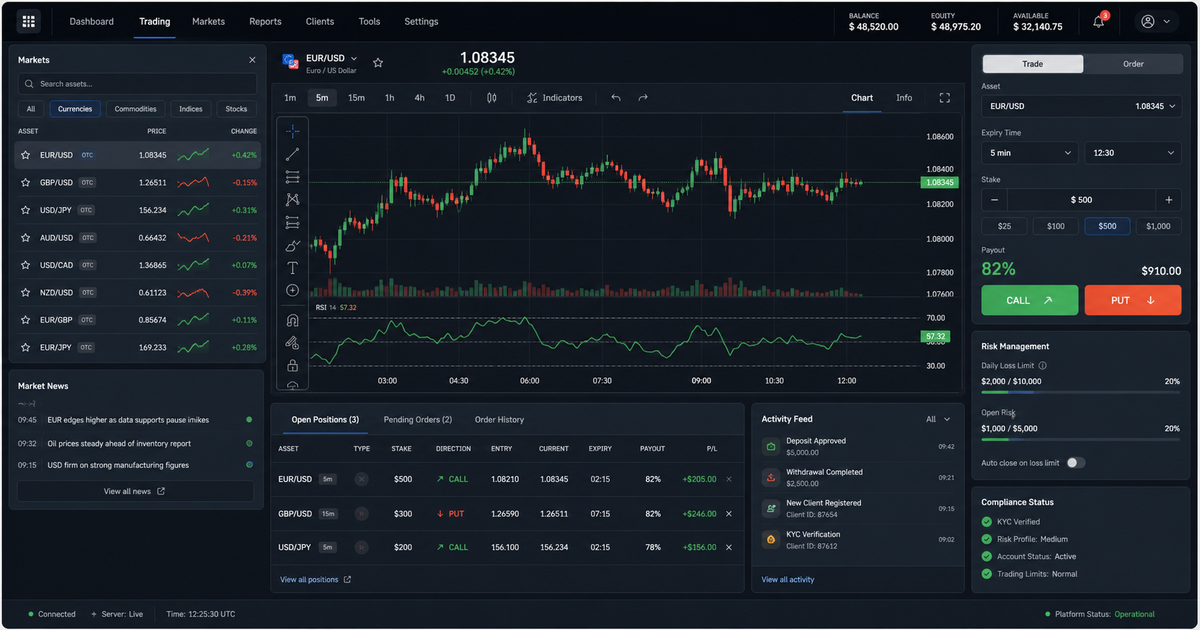Open the Activity Feed All filter dropdown
This screenshot has width=1200, height=630.
point(938,420)
